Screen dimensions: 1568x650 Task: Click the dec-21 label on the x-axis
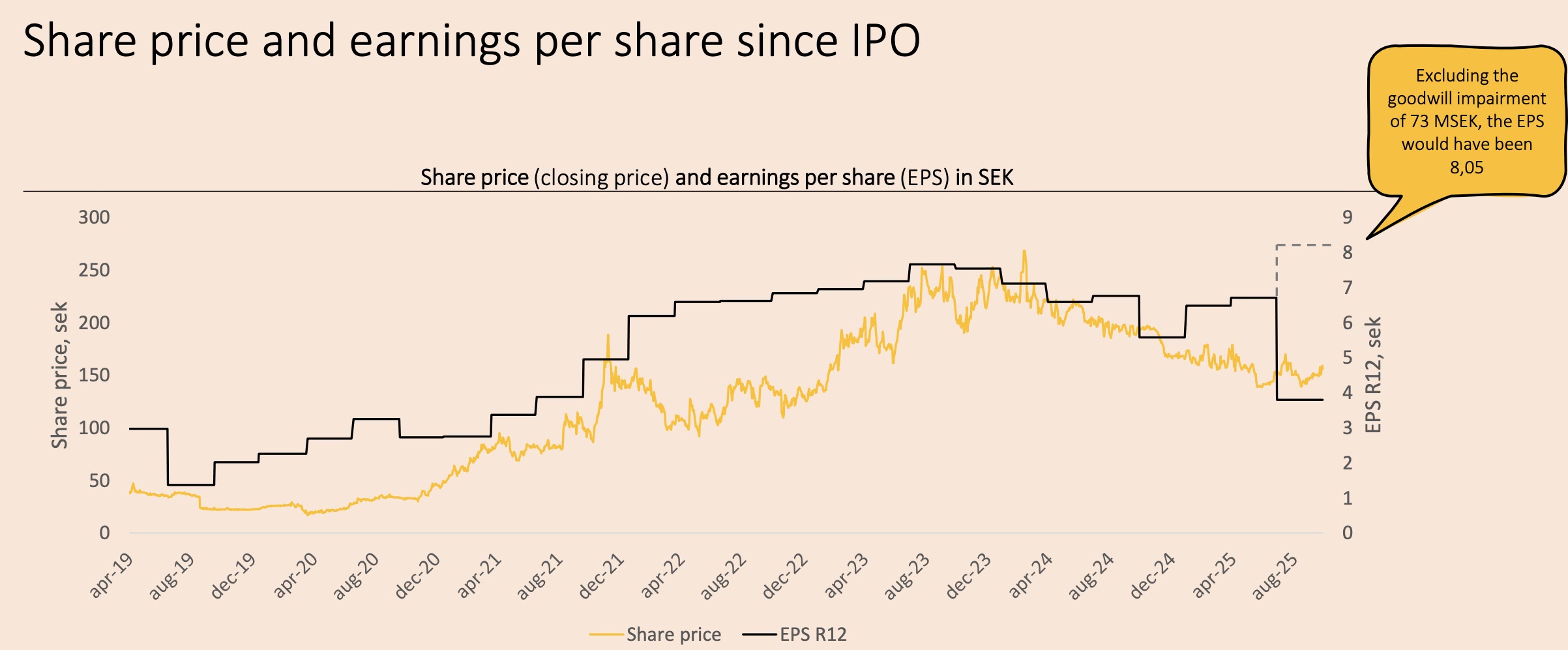(602, 575)
